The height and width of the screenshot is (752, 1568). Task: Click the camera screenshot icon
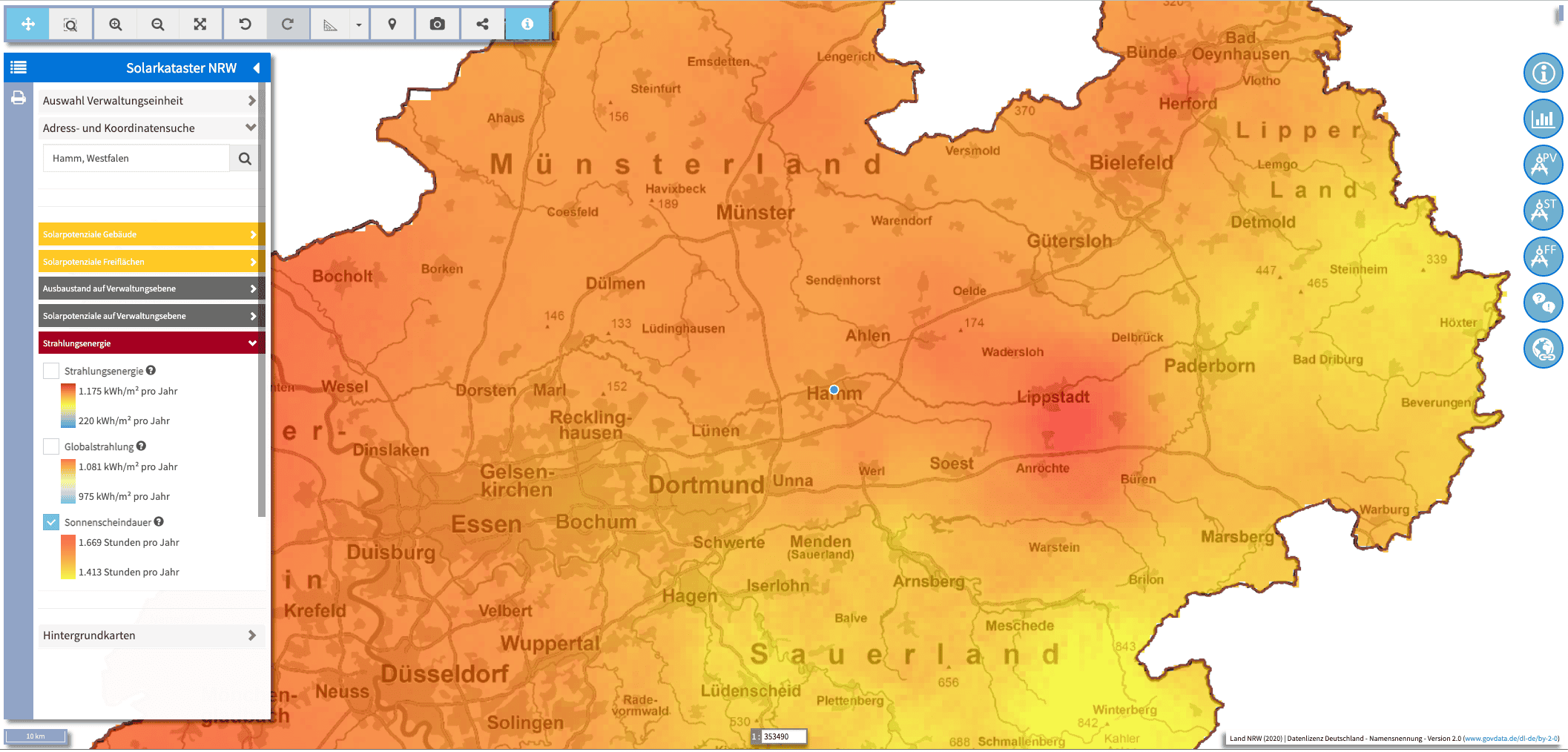pos(438,24)
